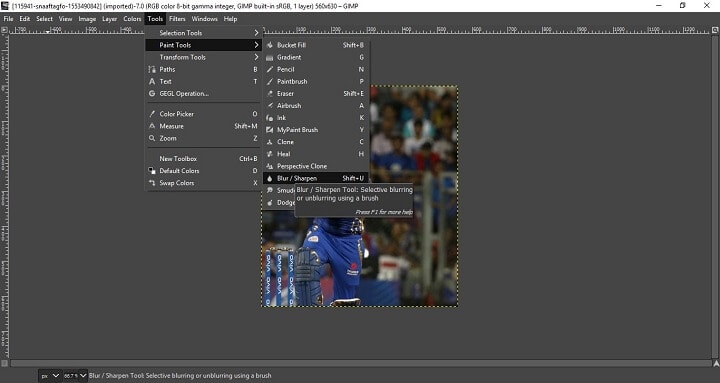Open navigation preview icon at scrollbar corner
This screenshot has width=720, height=383.
[x=715, y=364]
